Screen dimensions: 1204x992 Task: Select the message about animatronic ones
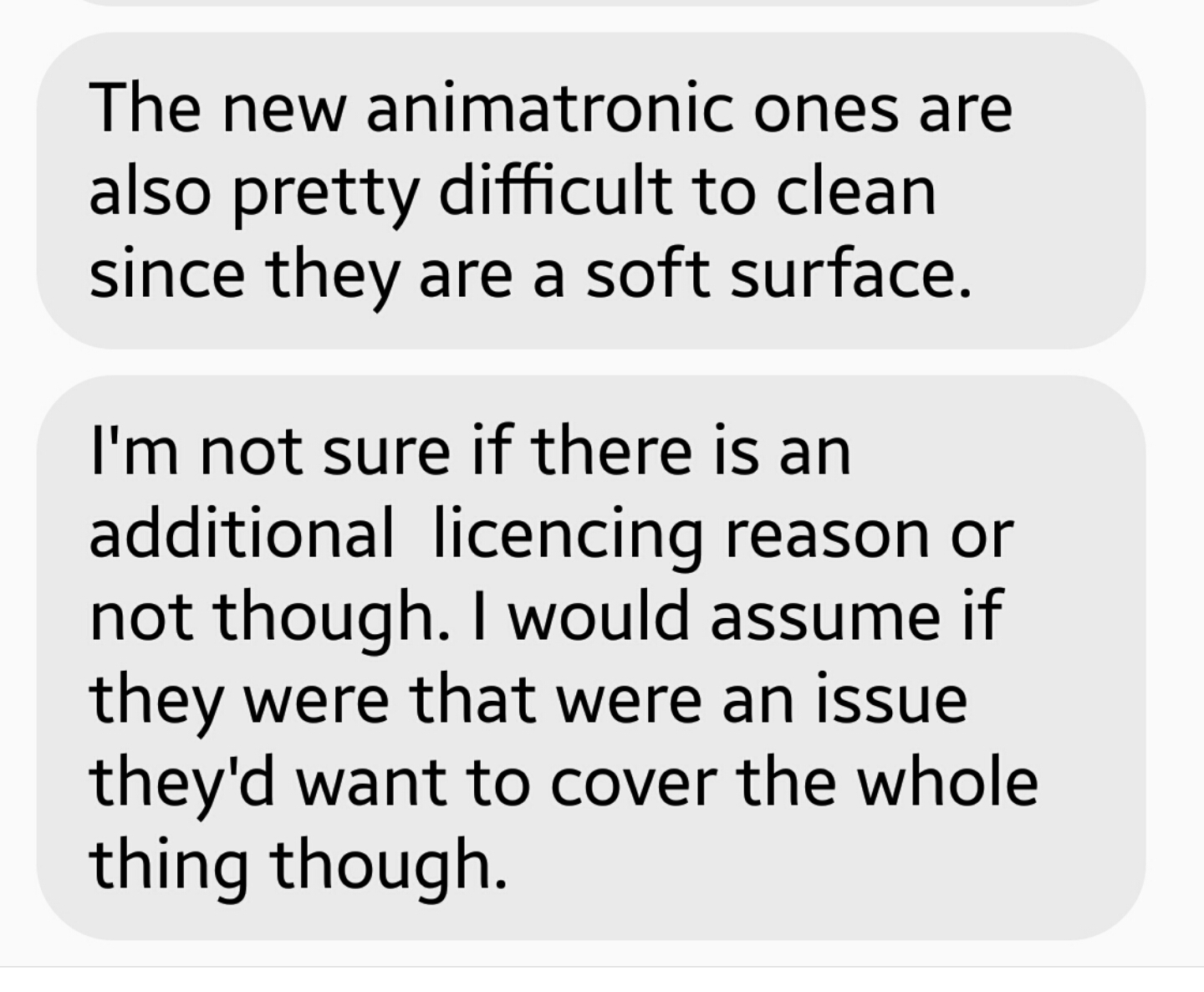pos(590,191)
